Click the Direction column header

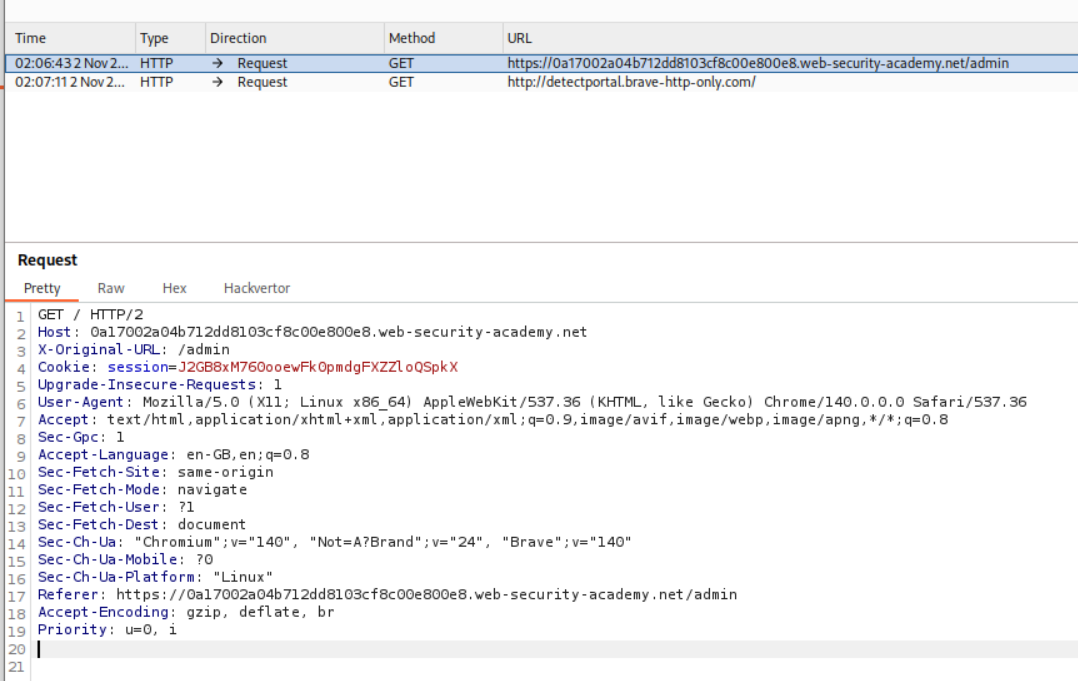coord(238,38)
